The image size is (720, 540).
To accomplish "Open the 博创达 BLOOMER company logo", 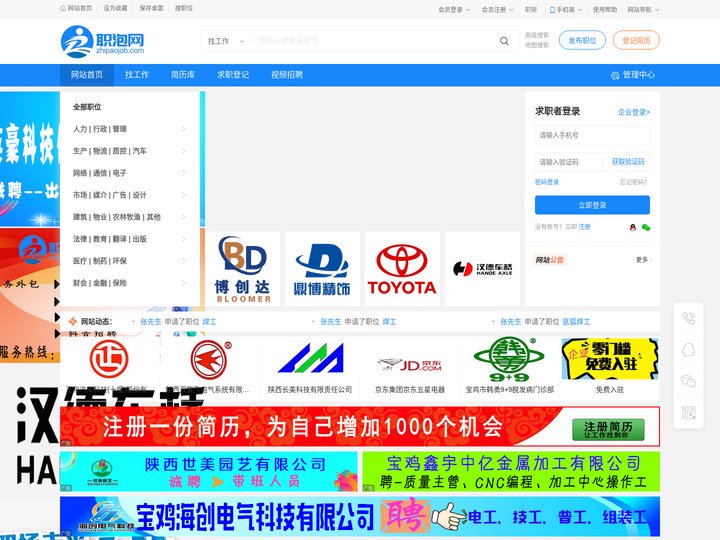I will 242,269.
